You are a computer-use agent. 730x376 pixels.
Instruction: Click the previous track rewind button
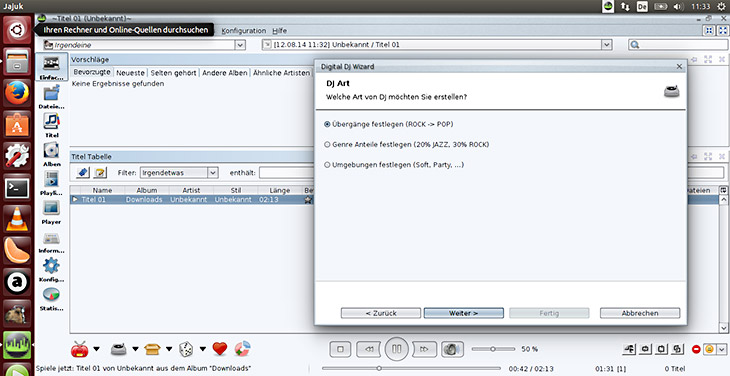[x=368, y=349]
